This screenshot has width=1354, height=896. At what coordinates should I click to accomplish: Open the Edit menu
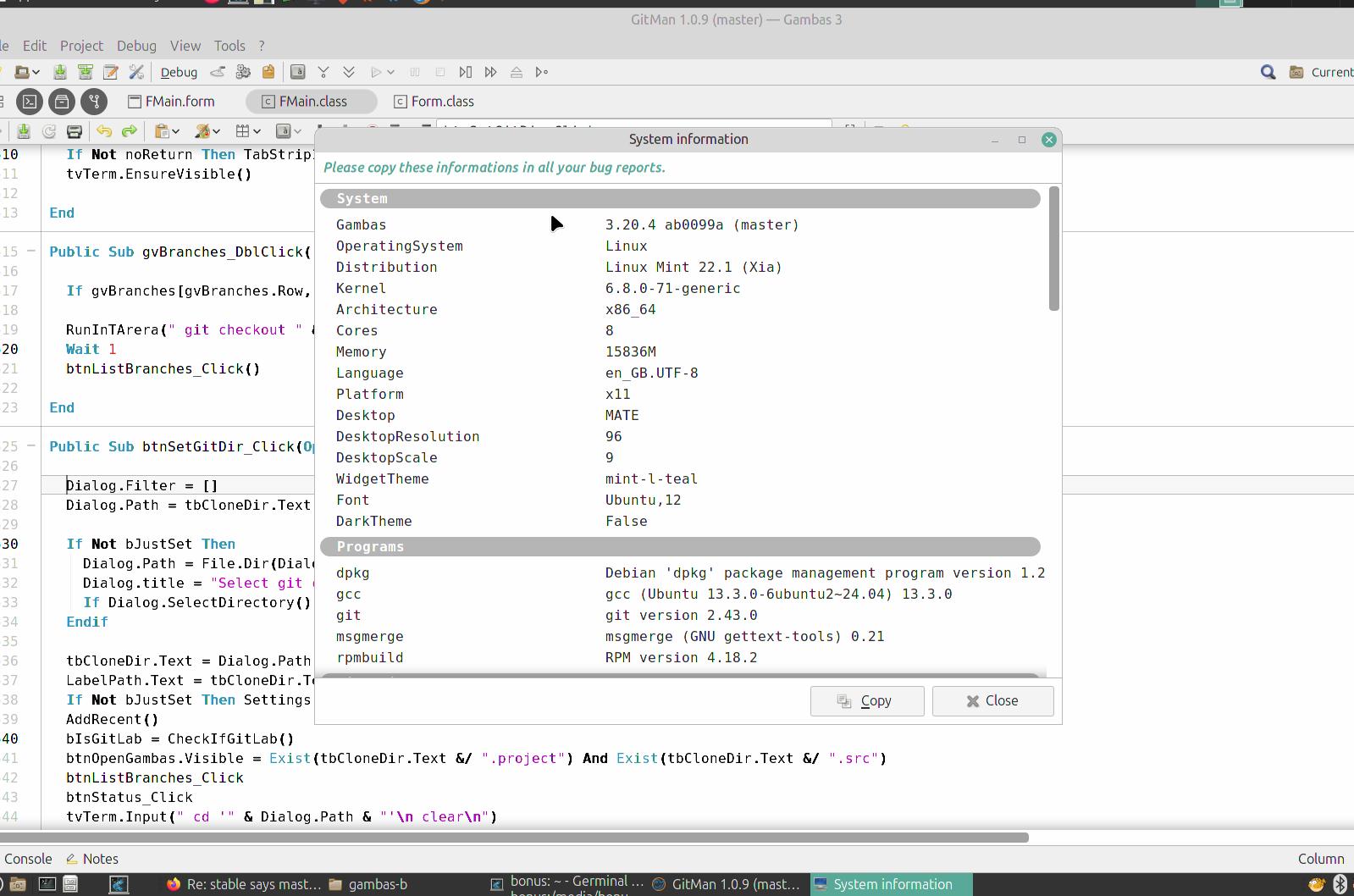(35, 46)
